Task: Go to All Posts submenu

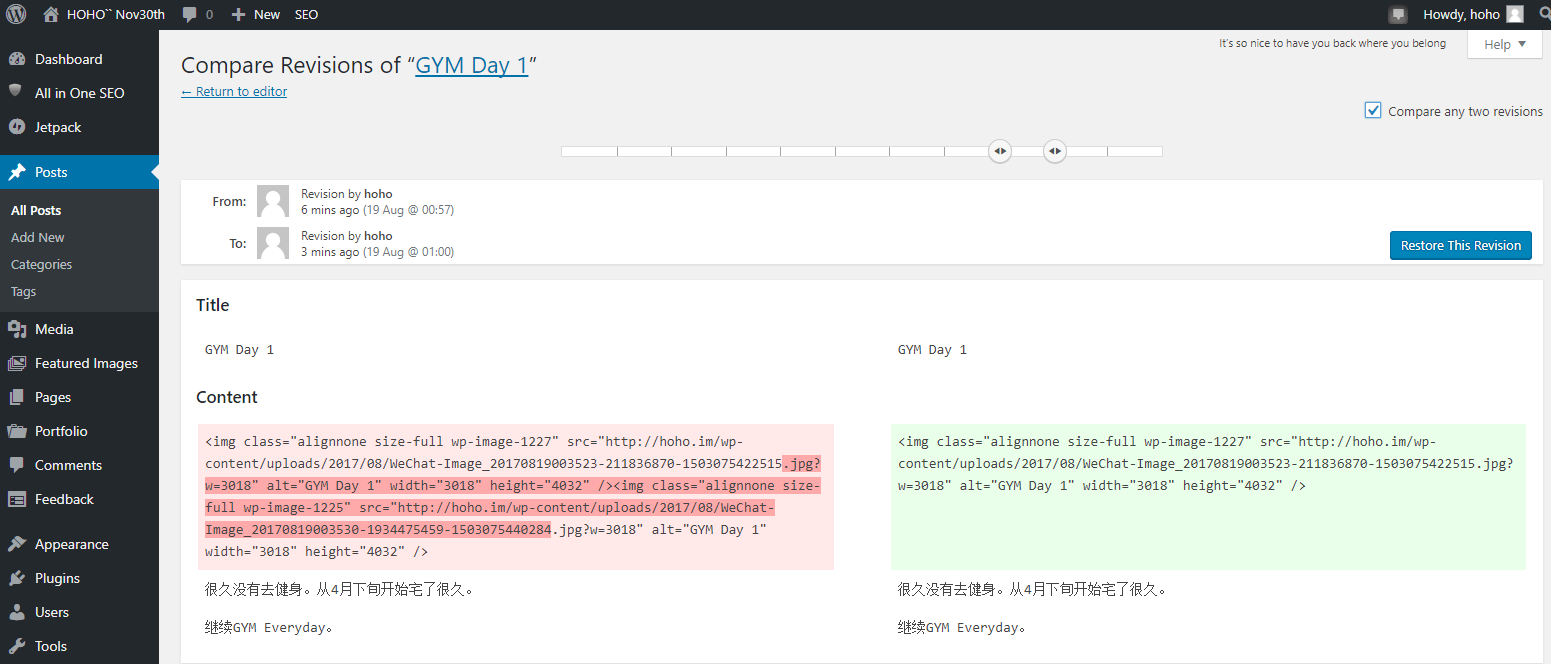Action: click(36, 210)
